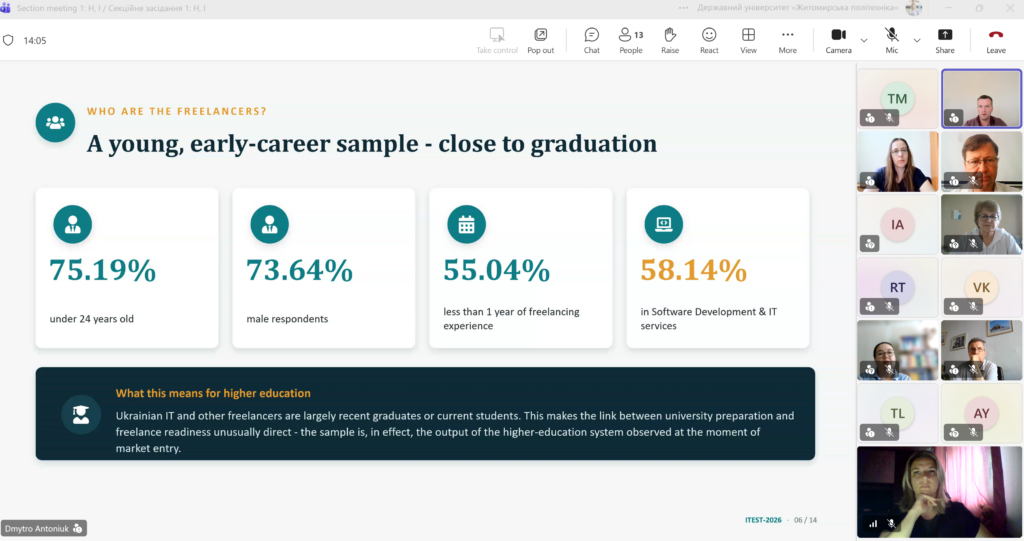Image resolution: width=1024 pixels, height=541 pixels.
Task: Click the Take control button
Action: [497, 41]
